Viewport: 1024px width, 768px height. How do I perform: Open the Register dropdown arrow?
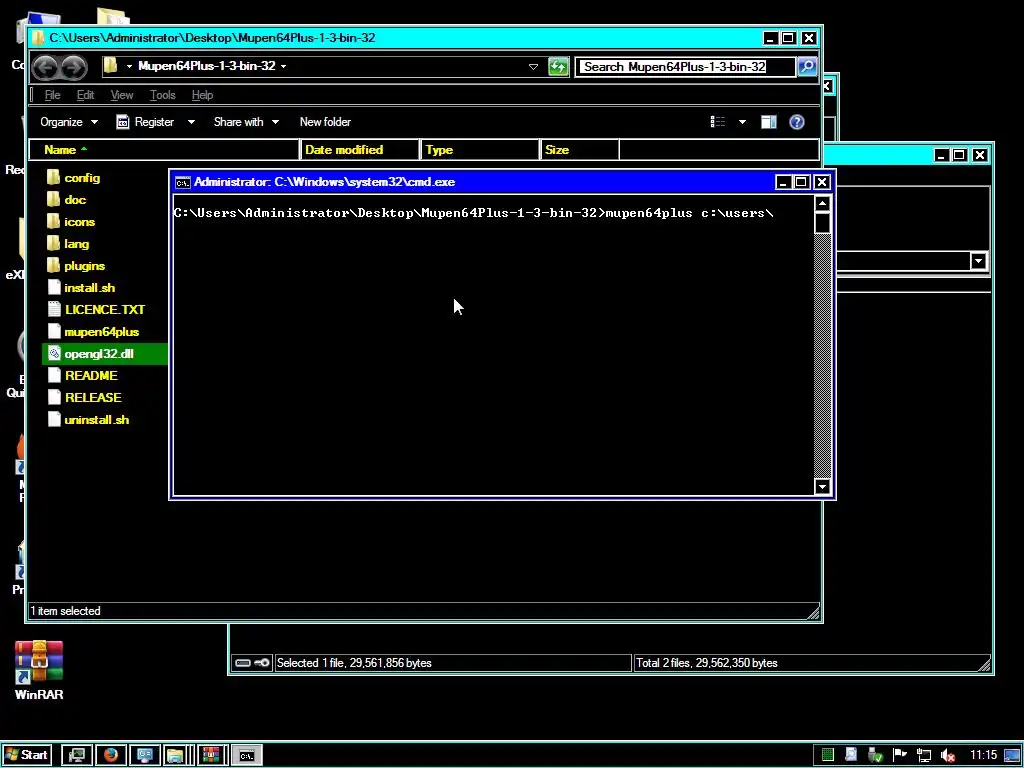(x=191, y=122)
